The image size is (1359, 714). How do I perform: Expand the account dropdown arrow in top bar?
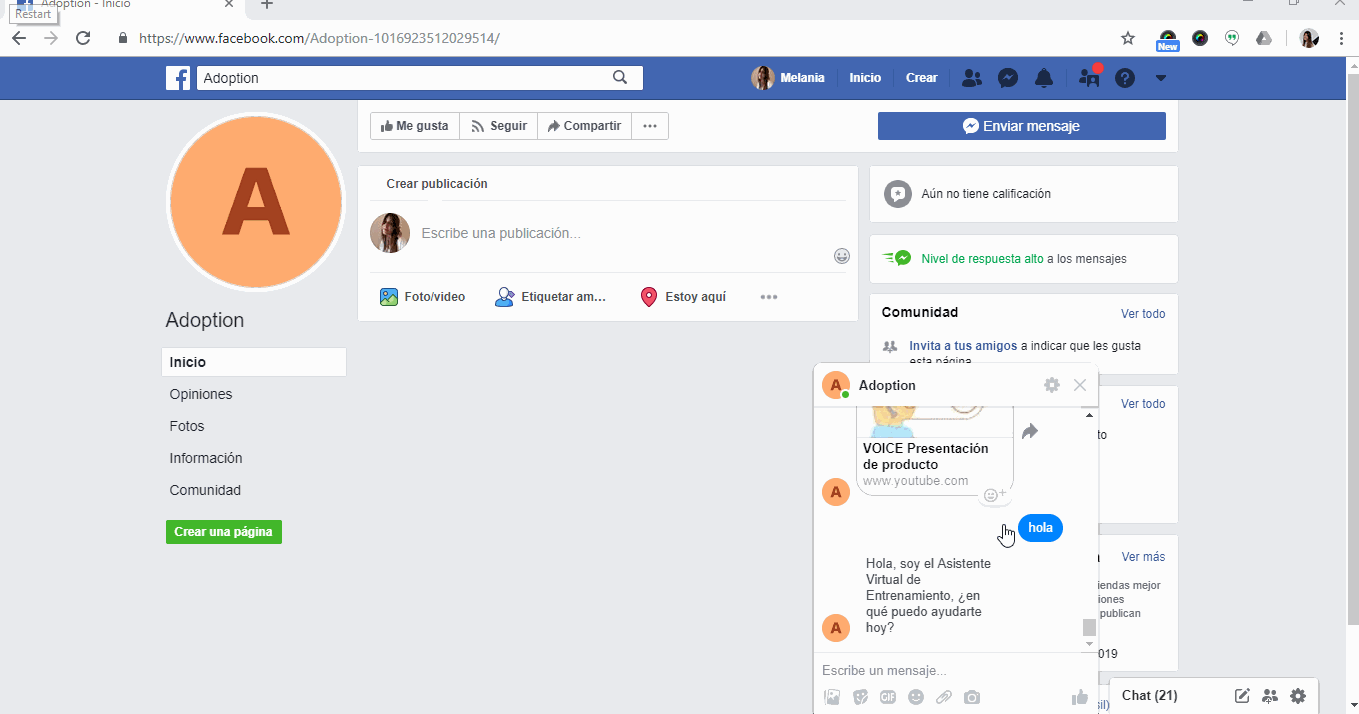tap(1160, 78)
